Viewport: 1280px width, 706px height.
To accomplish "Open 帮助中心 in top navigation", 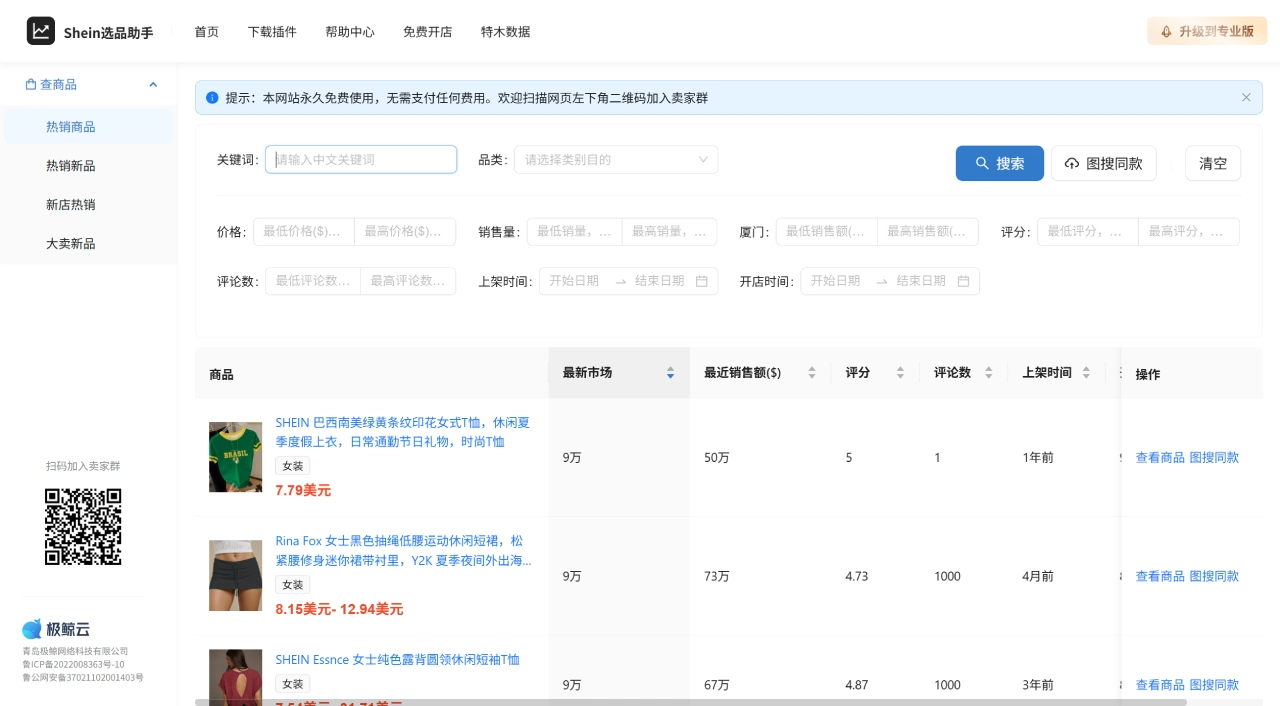I will click(x=350, y=32).
